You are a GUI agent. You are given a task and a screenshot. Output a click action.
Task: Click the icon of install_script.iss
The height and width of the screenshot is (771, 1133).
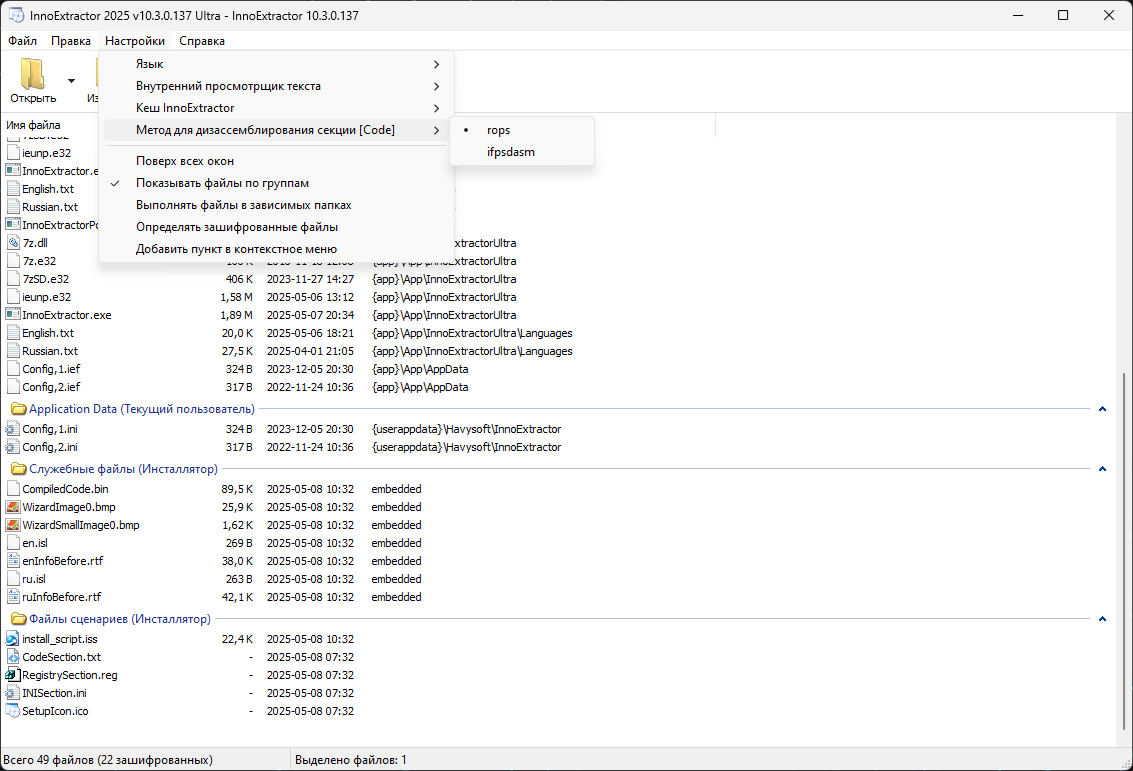click(13, 639)
